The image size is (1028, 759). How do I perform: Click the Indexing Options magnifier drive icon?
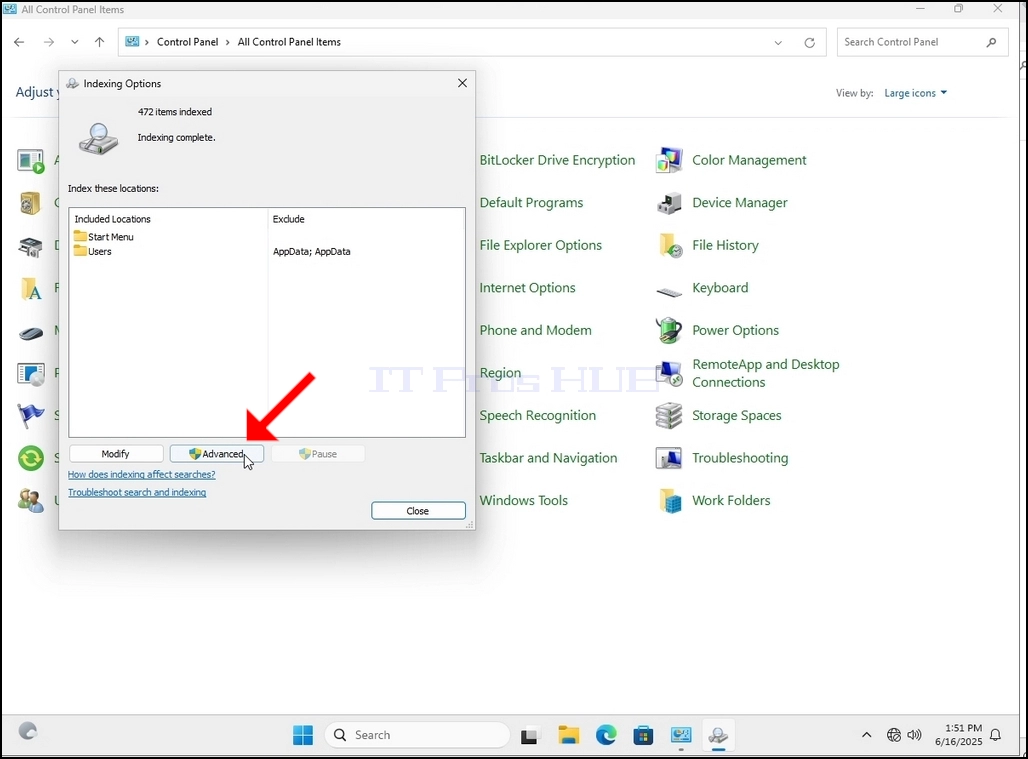[x=98, y=138]
